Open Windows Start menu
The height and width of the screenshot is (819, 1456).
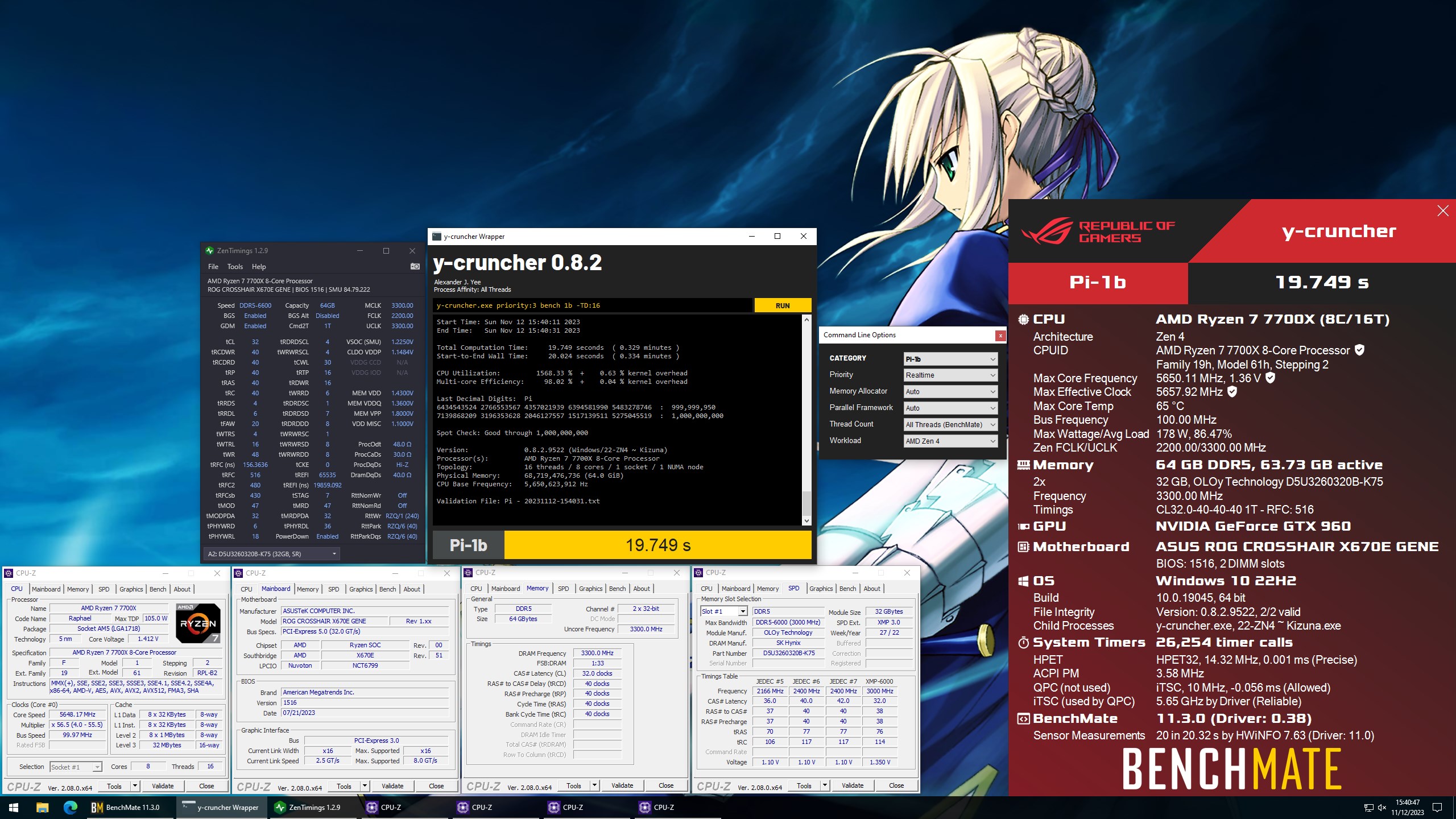pos(14,807)
